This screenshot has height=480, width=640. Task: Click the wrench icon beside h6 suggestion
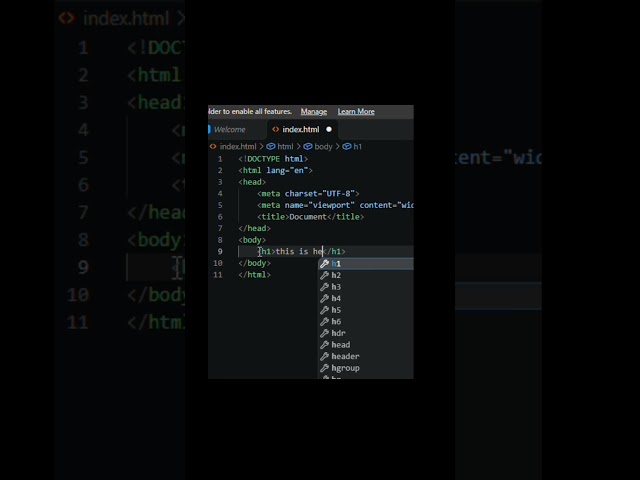click(324, 322)
